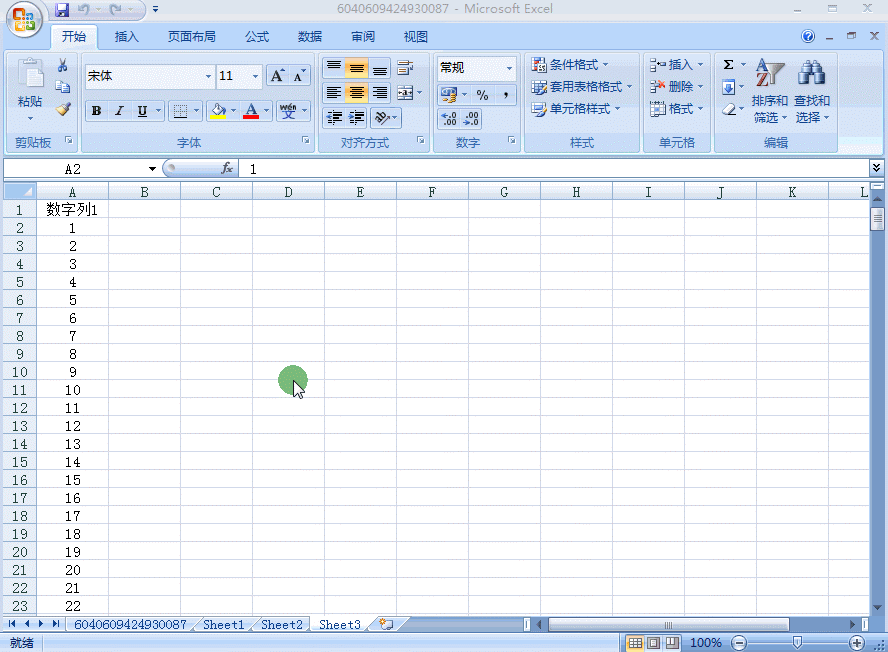Click the Increase Font Size icon
This screenshot has width=888, height=652.
[278, 76]
